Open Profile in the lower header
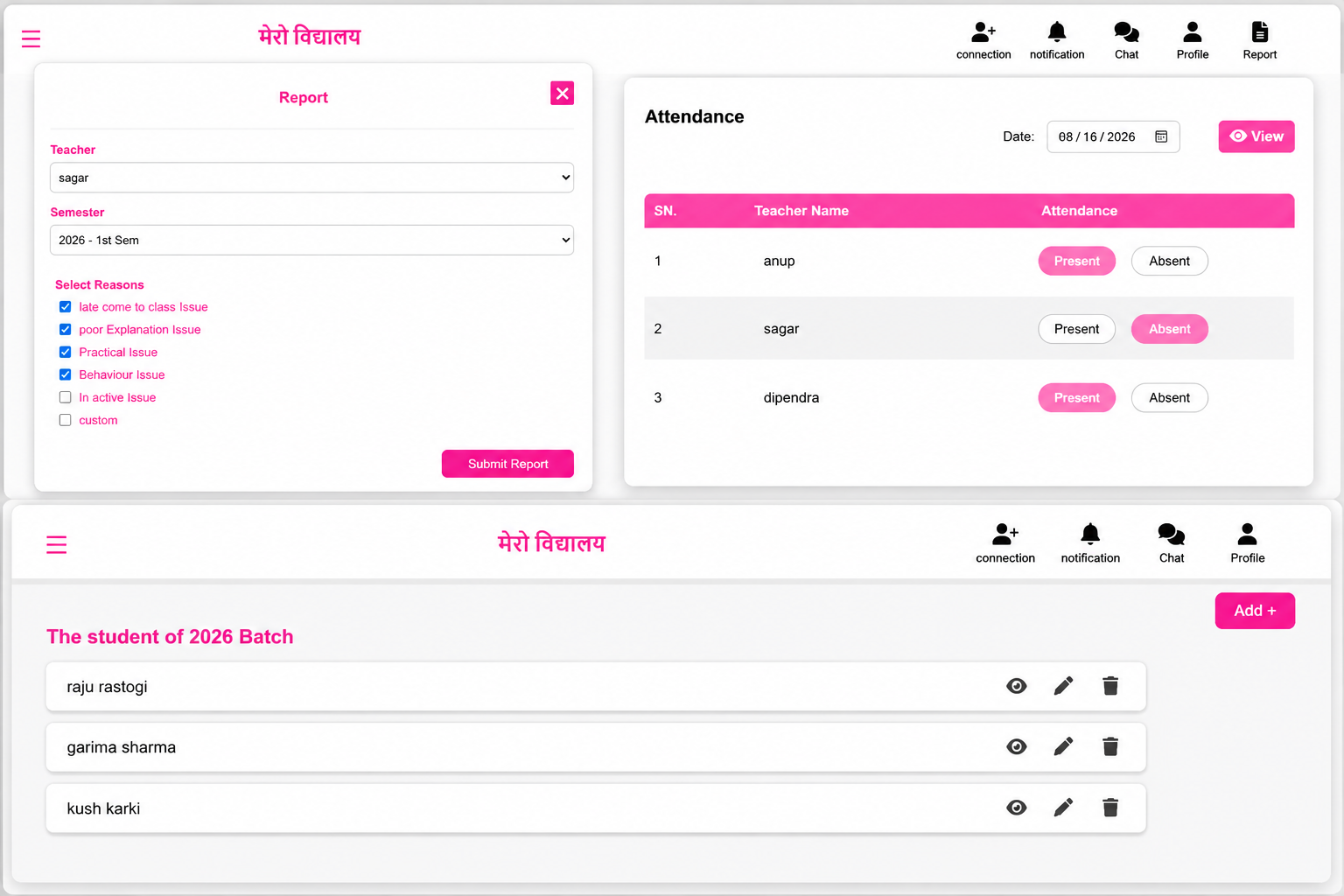Screen dimensions: 1344x896 (x=1248, y=534)
